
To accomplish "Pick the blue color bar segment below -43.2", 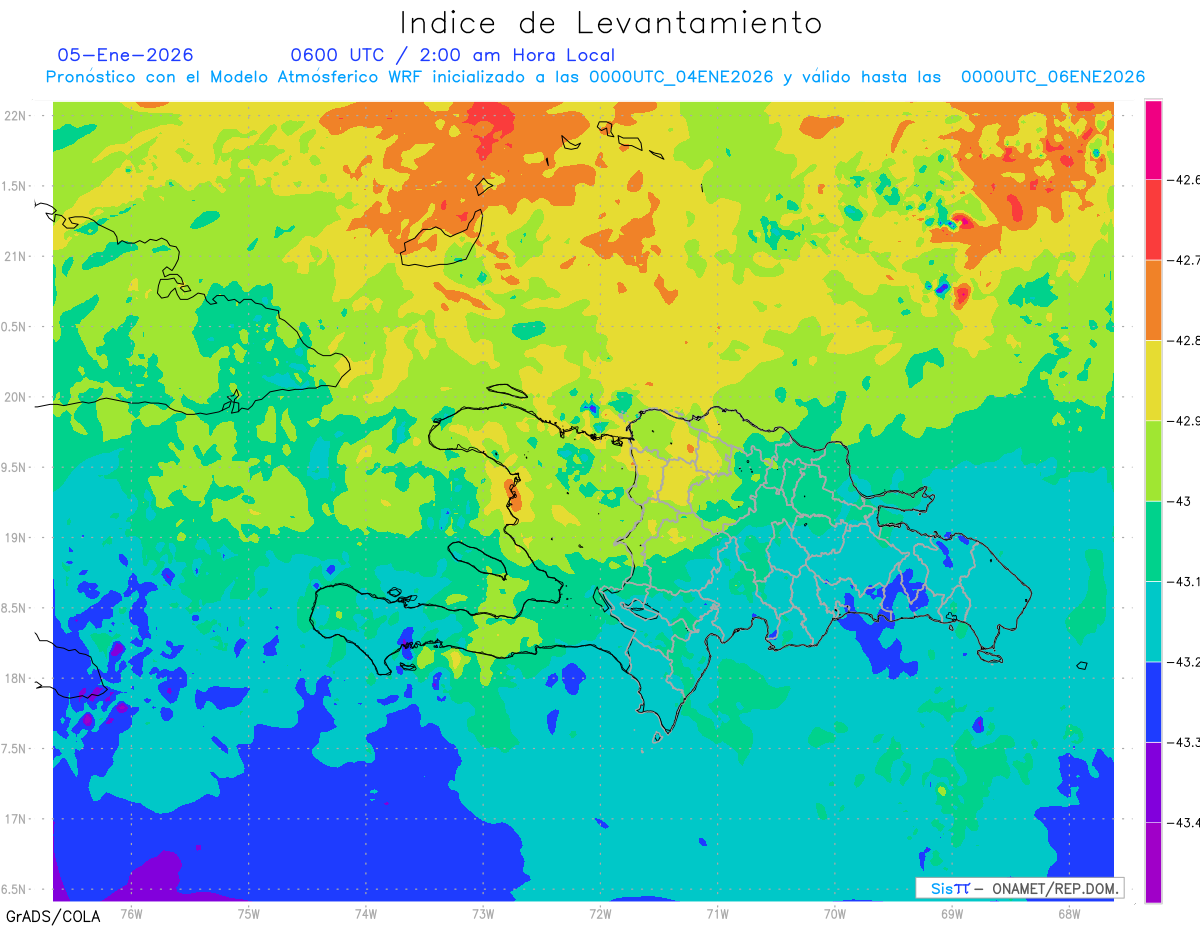I will [x=1153, y=702].
